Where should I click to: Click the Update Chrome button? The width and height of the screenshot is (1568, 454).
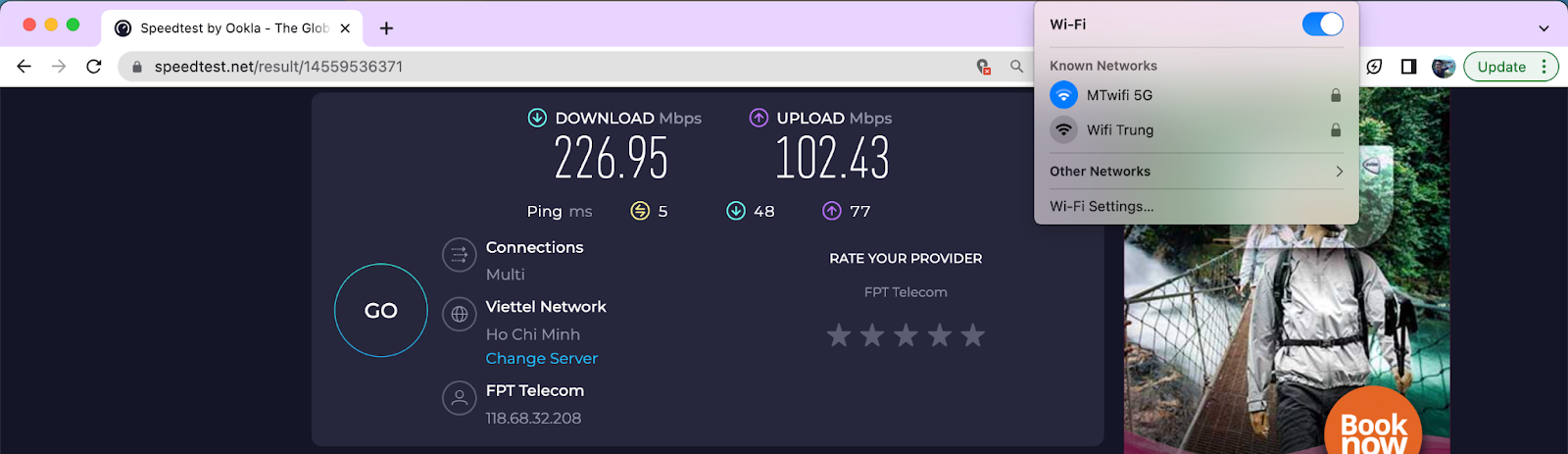coord(1510,67)
